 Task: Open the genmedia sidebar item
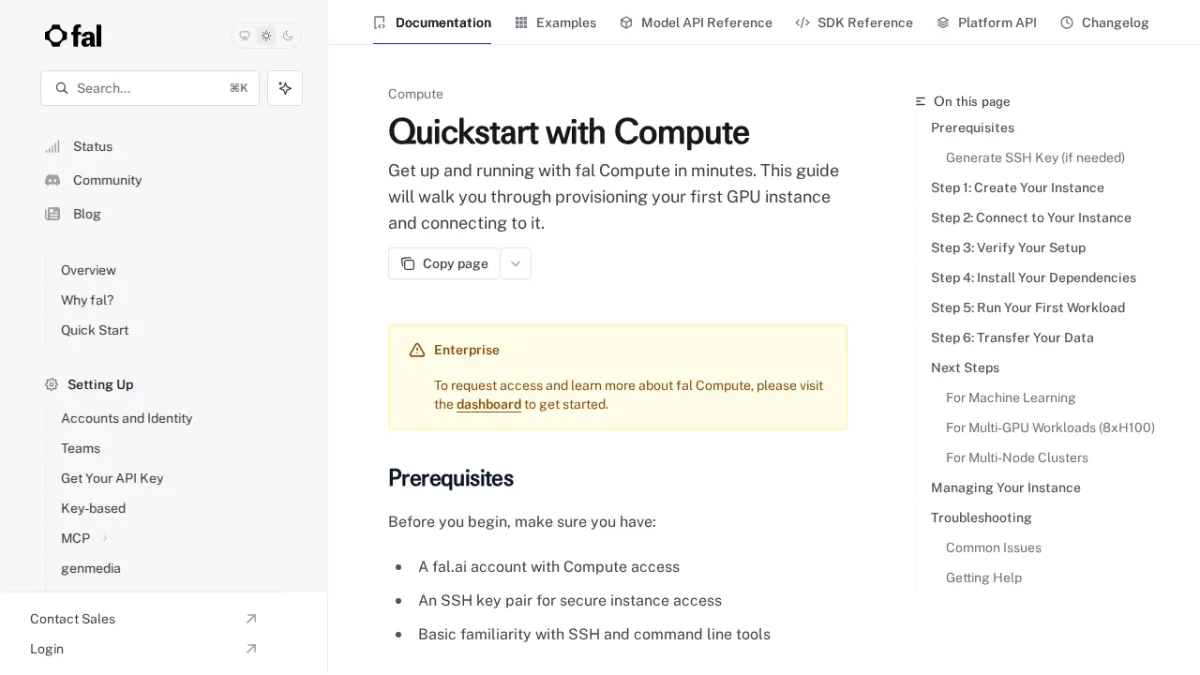[90, 568]
